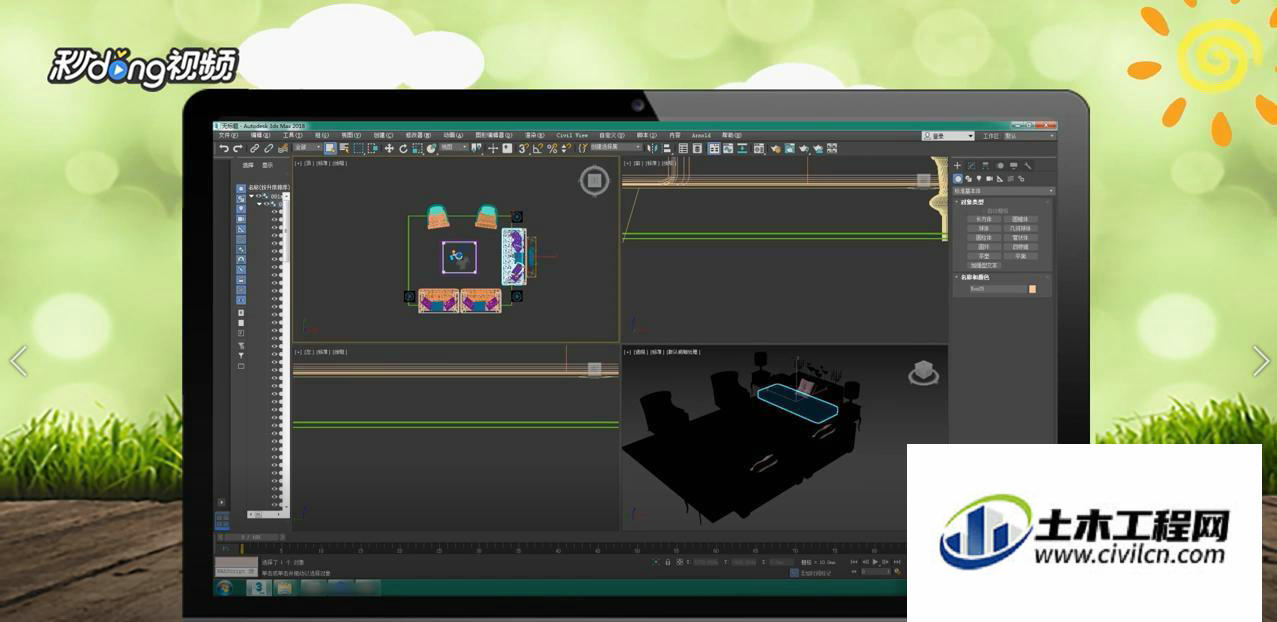Image resolution: width=1277 pixels, height=622 pixels.
Task: Open the reference coordinate system dropdown
Action: tap(455, 148)
